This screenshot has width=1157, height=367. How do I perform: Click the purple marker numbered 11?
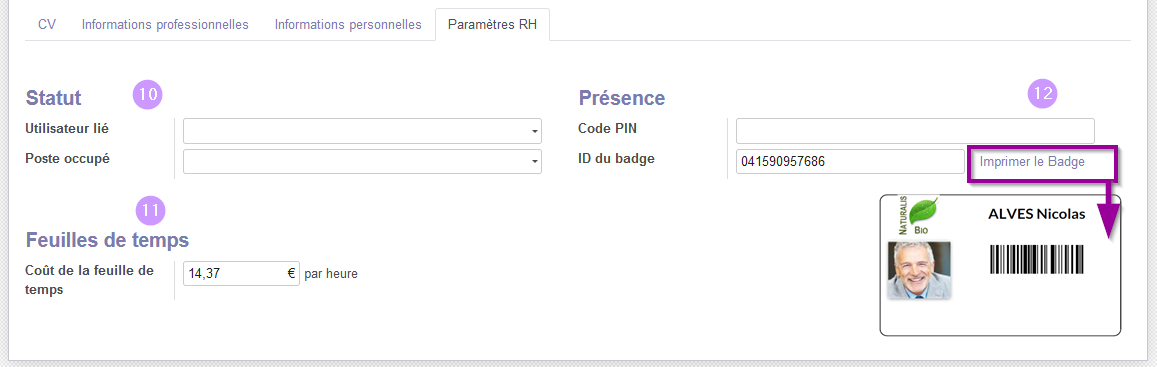pyautogui.click(x=151, y=210)
